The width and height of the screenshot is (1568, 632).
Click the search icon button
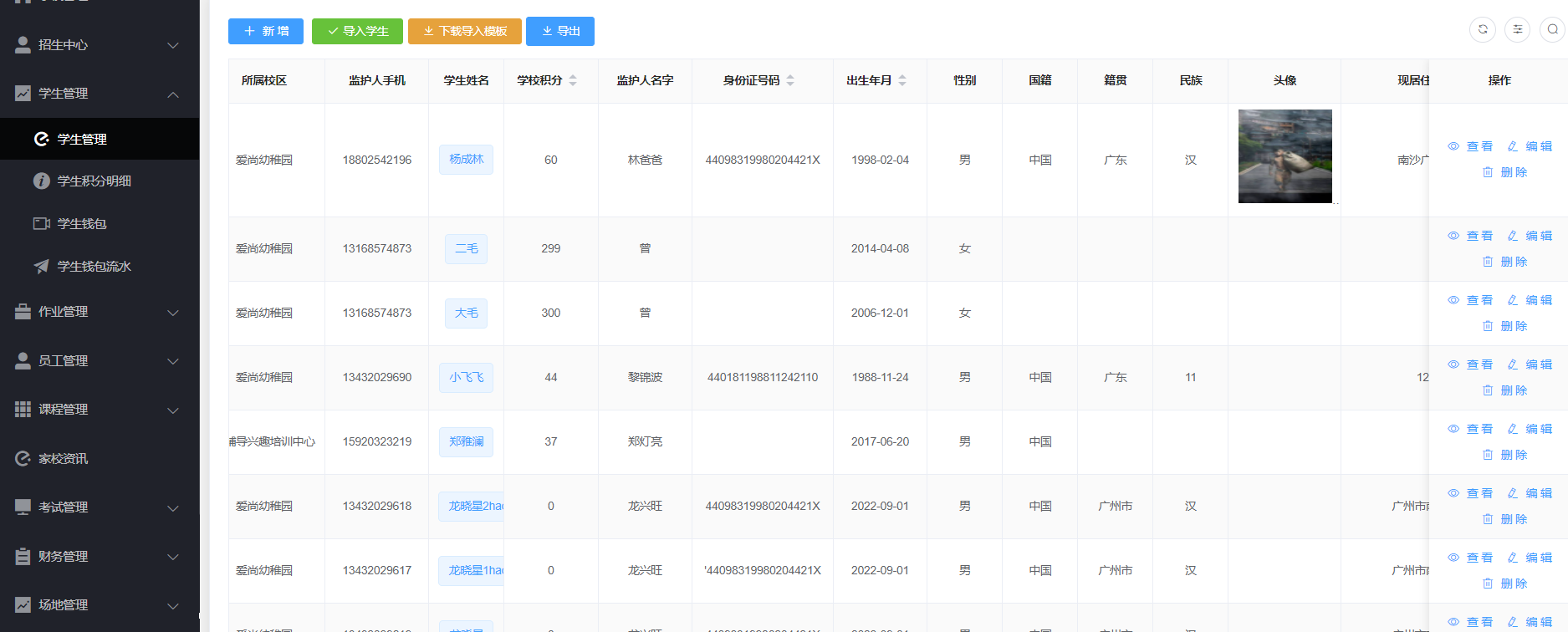point(1553,30)
